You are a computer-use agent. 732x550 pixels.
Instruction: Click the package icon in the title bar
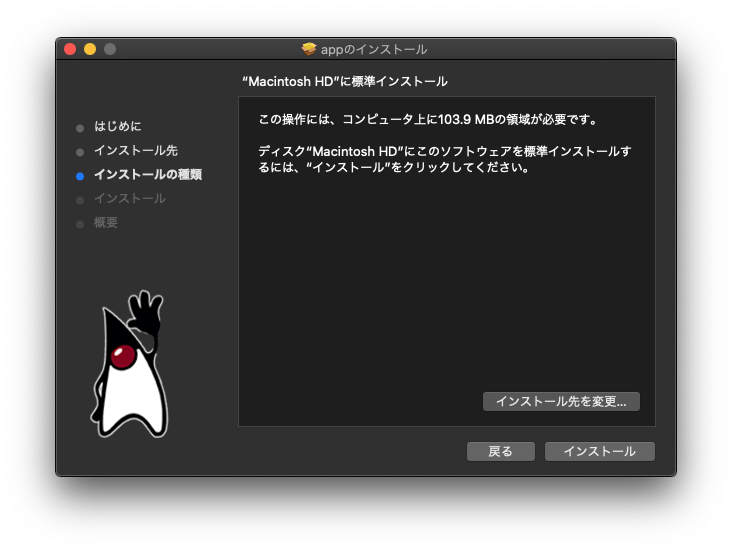(x=309, y=49)
